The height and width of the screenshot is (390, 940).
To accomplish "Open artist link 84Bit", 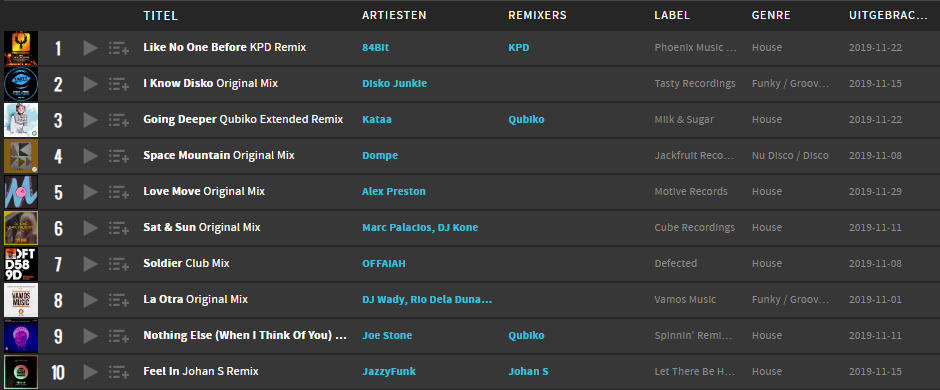I will [375, 47].
